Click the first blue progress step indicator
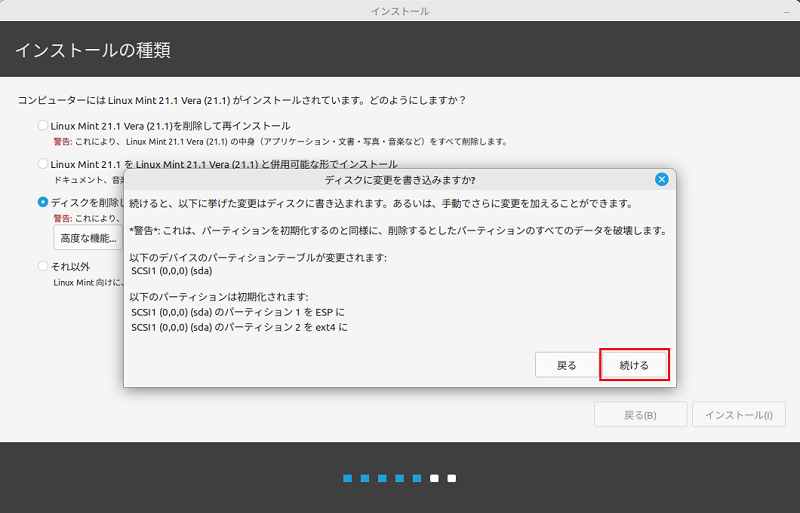The height and width of the screenshot is (513, 800). 347,478
